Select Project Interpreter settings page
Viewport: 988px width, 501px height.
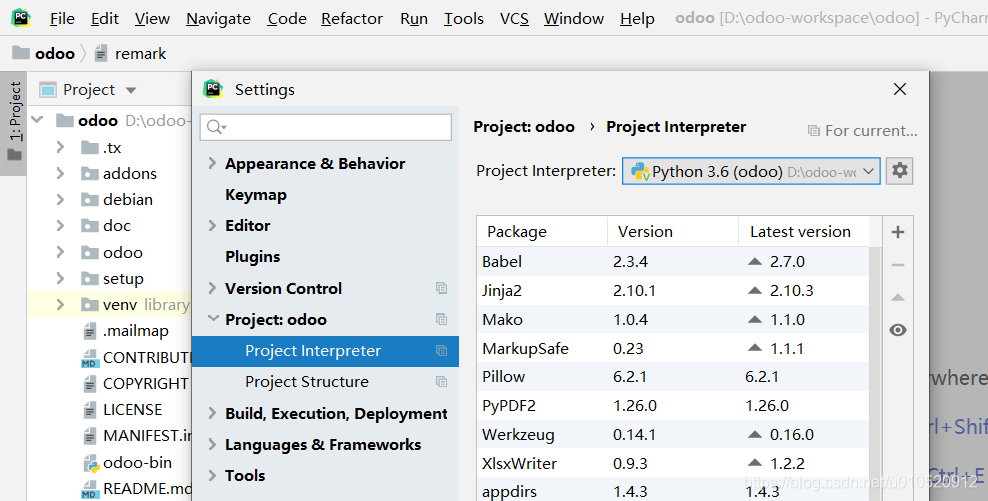tap(325, 351)
